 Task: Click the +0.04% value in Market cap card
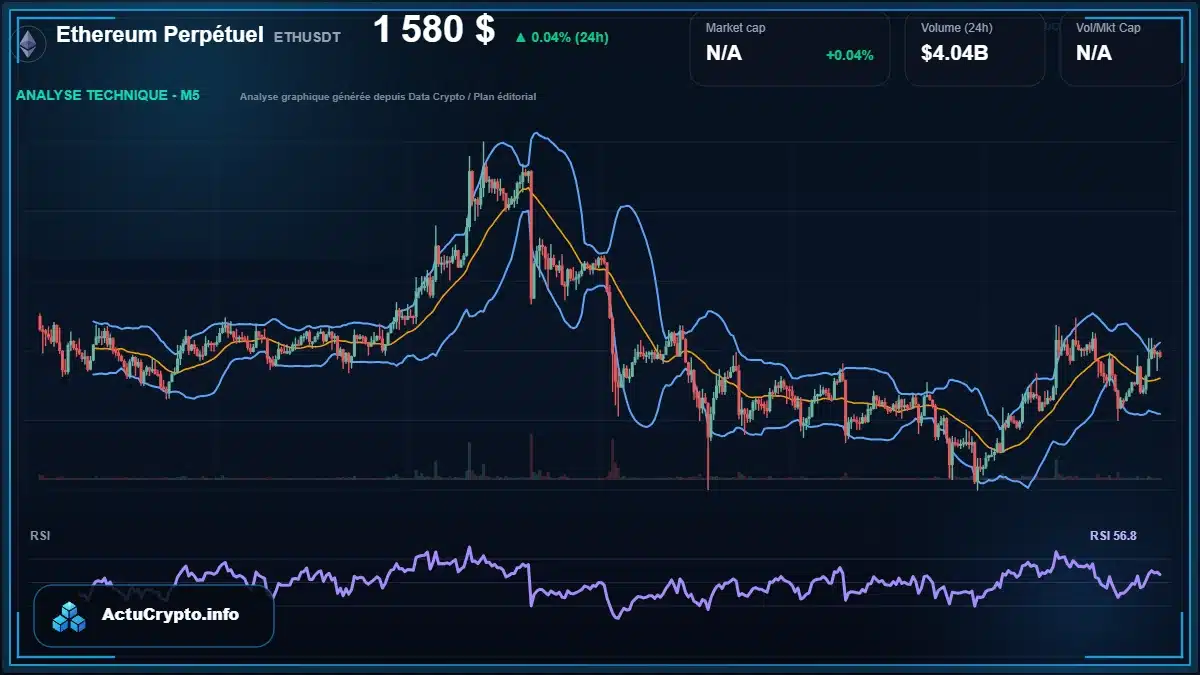click(850, 55)
